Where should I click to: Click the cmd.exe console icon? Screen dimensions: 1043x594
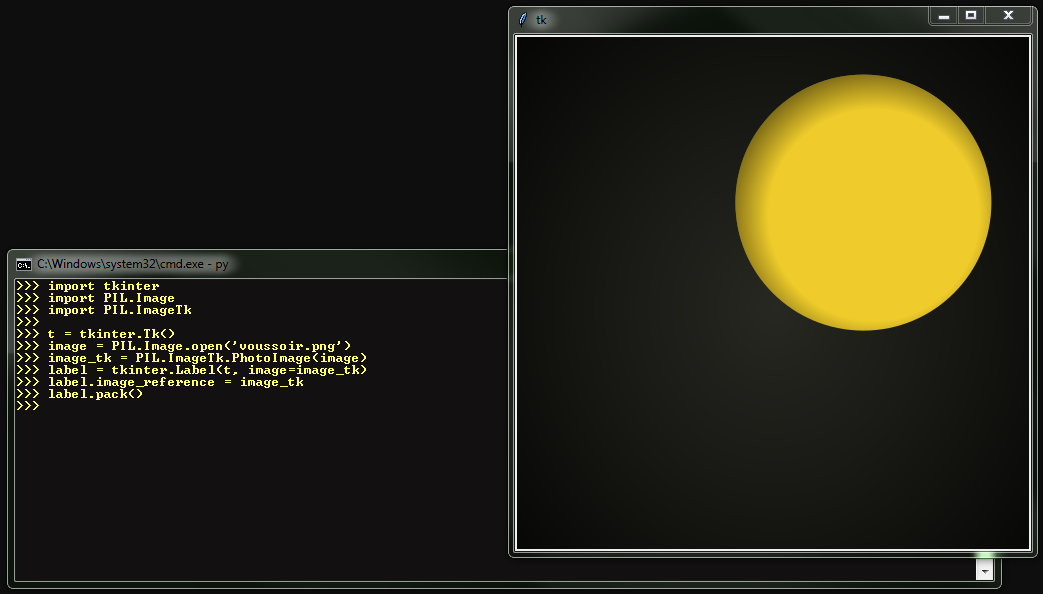[23, 264]
